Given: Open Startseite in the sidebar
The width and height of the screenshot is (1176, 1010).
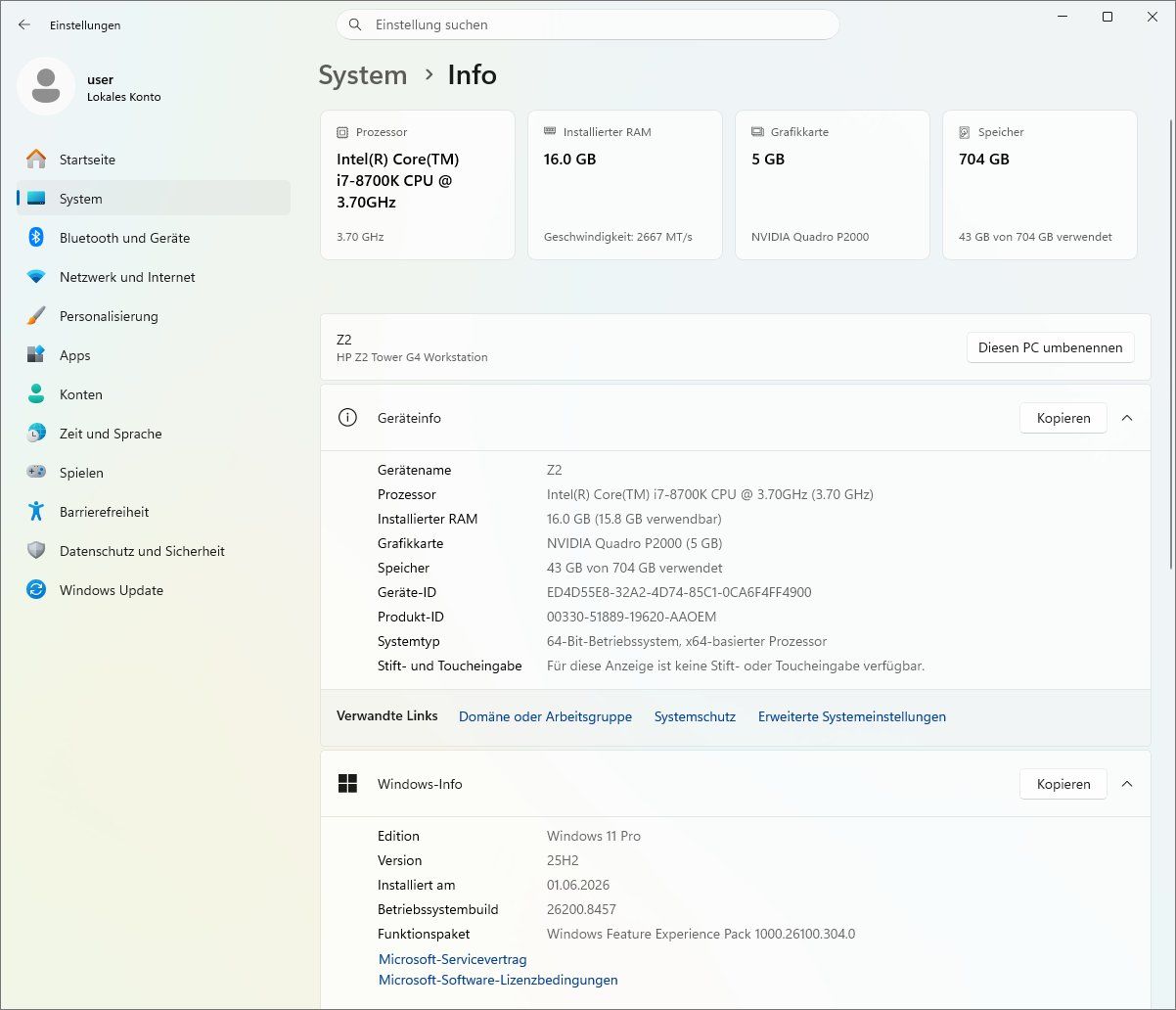Looking at the screenshot, I should (x=154, y=160).
